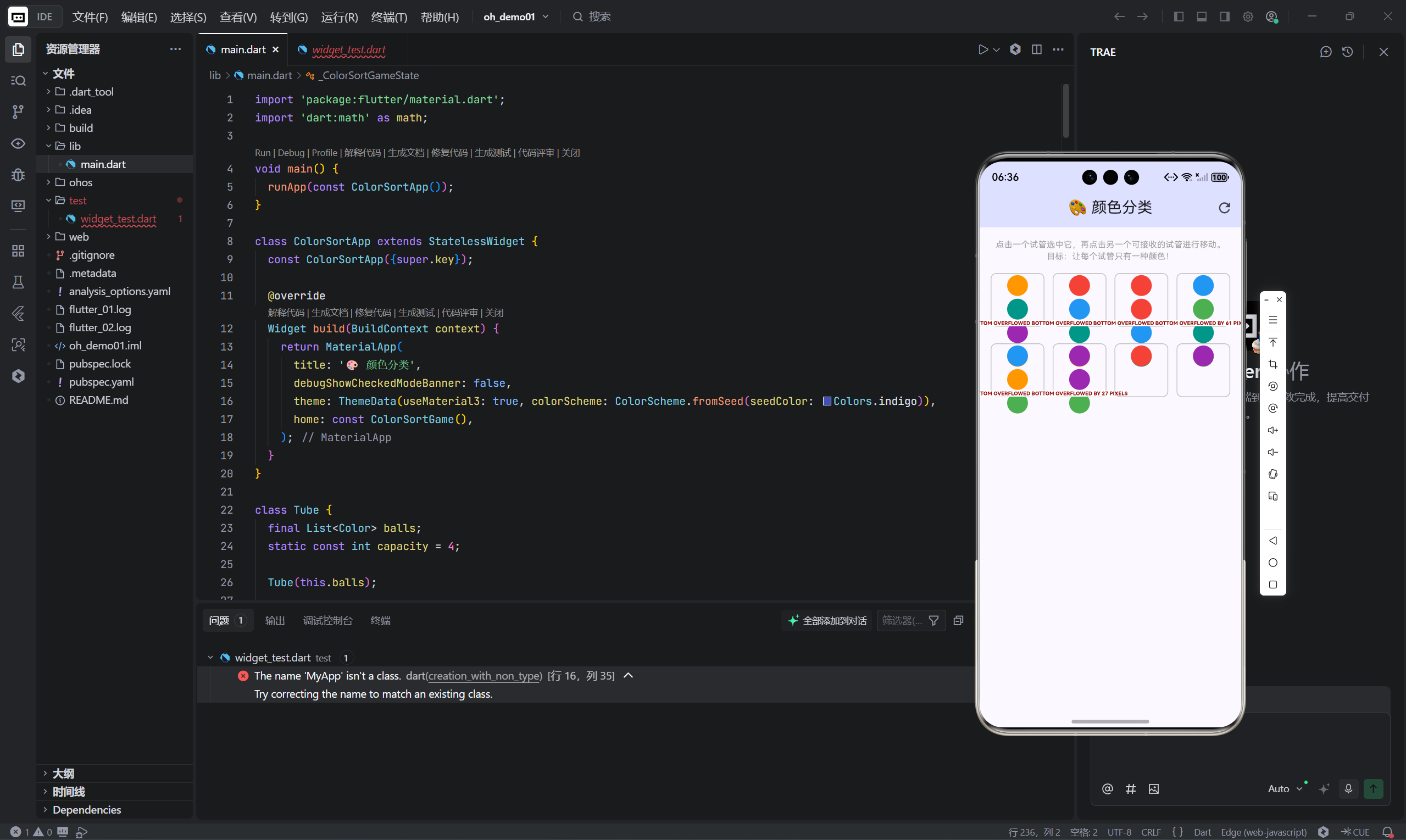1406x840 pixels.
Task: Toggle the right sidebar layout icon
Action: (1224, 16)
